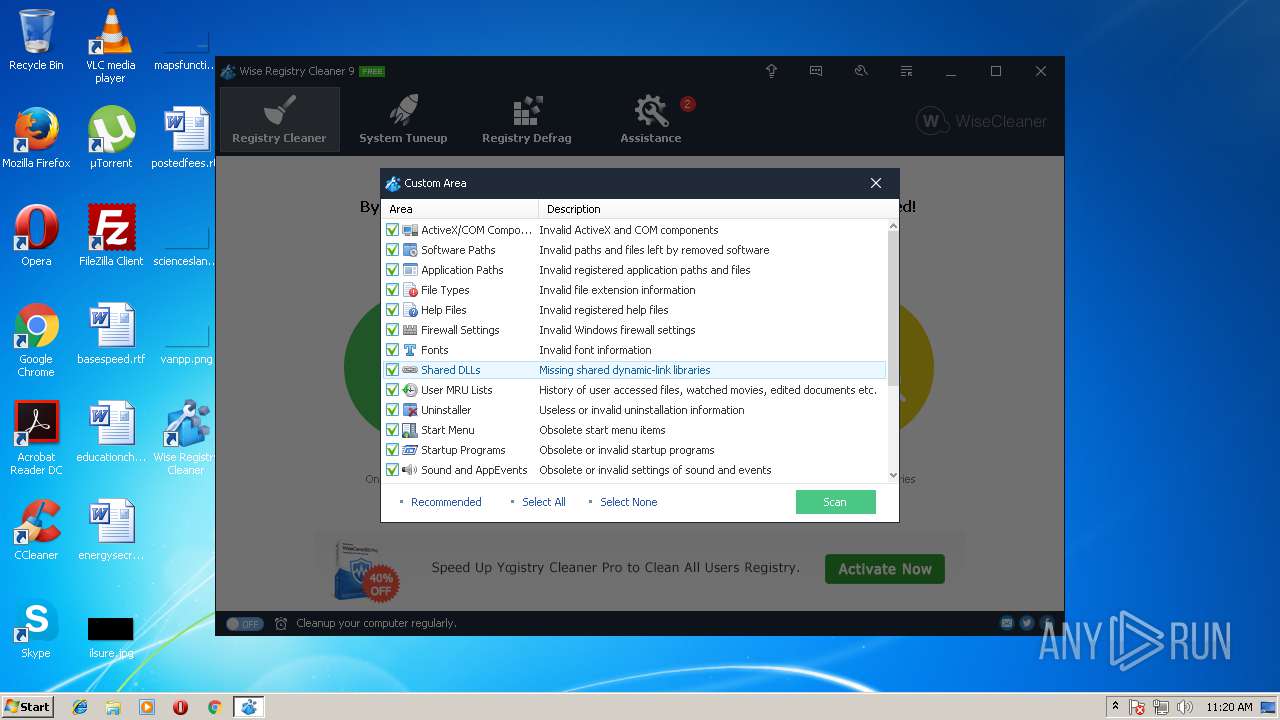Sort by the Area column header
Image resolution: width=1280 pixels, height=720 pixels.
point(462,209)
